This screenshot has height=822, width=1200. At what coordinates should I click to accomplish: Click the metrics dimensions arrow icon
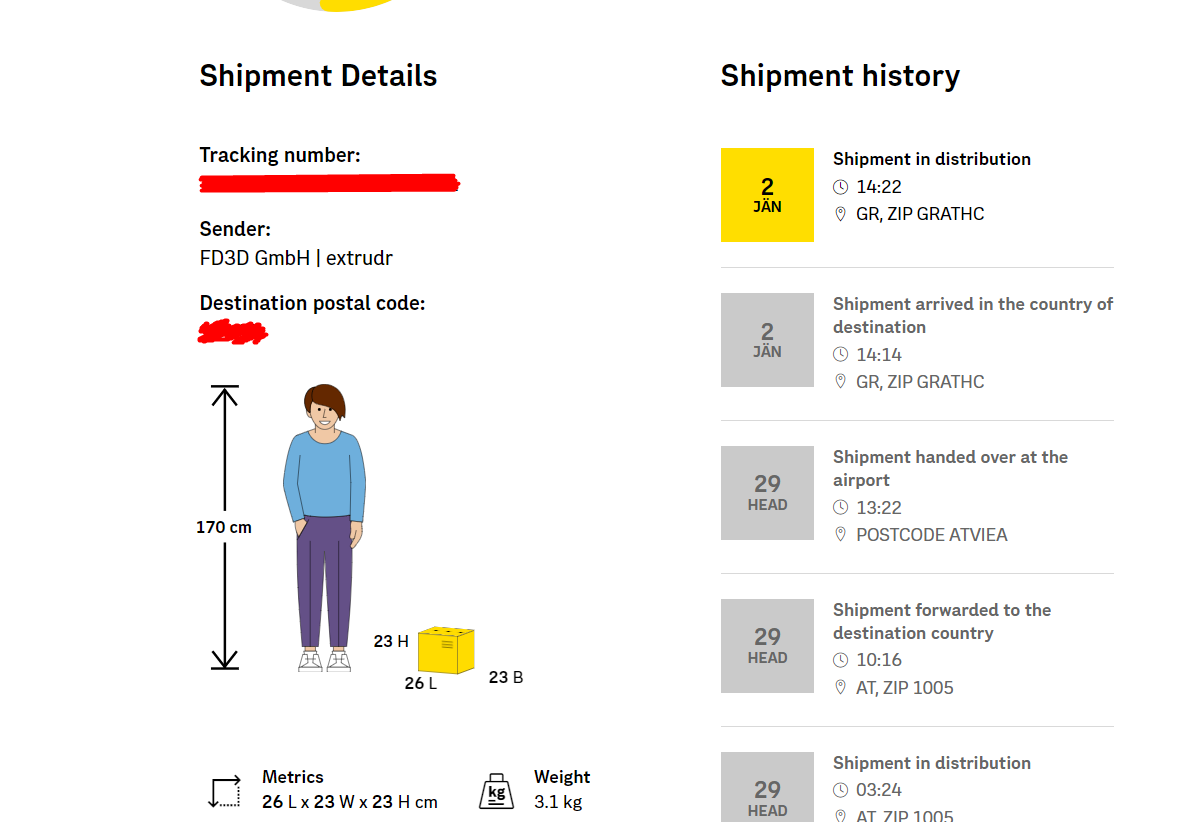[225, 791]
